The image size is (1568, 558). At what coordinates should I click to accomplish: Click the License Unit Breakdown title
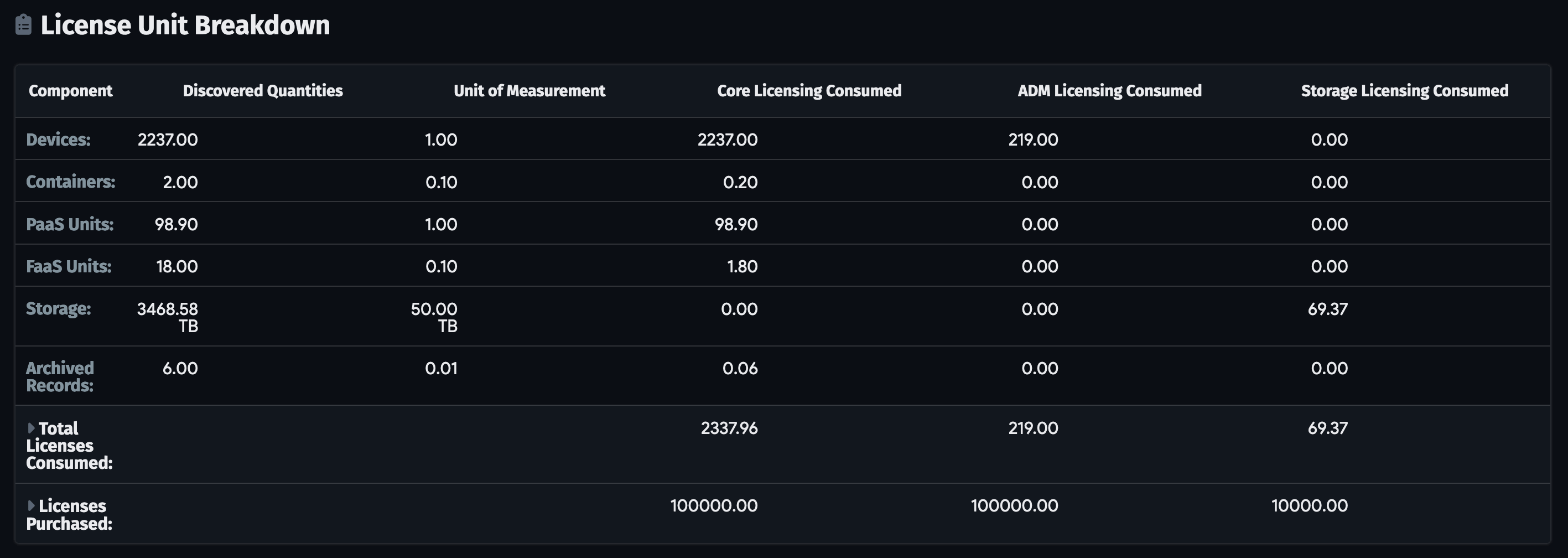pyautogui.click(x=185, y=25)
